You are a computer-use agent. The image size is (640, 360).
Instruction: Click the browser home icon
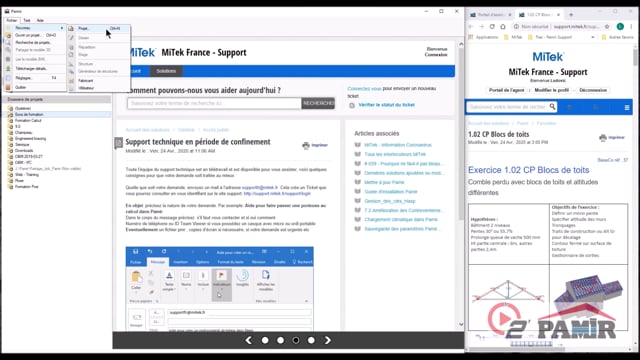pos(503,27)
